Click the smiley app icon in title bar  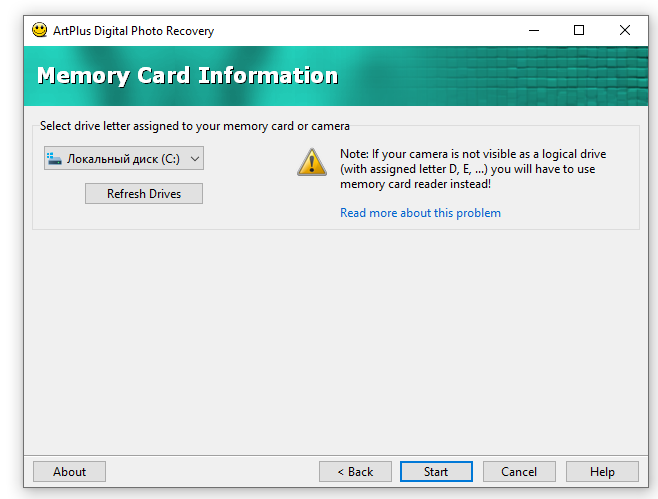tap(39, 30)
